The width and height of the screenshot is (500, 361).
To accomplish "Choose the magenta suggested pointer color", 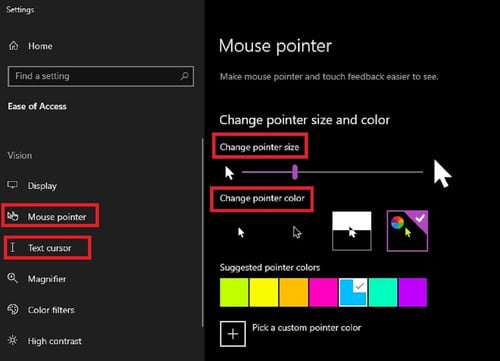I will click(323, 292).
